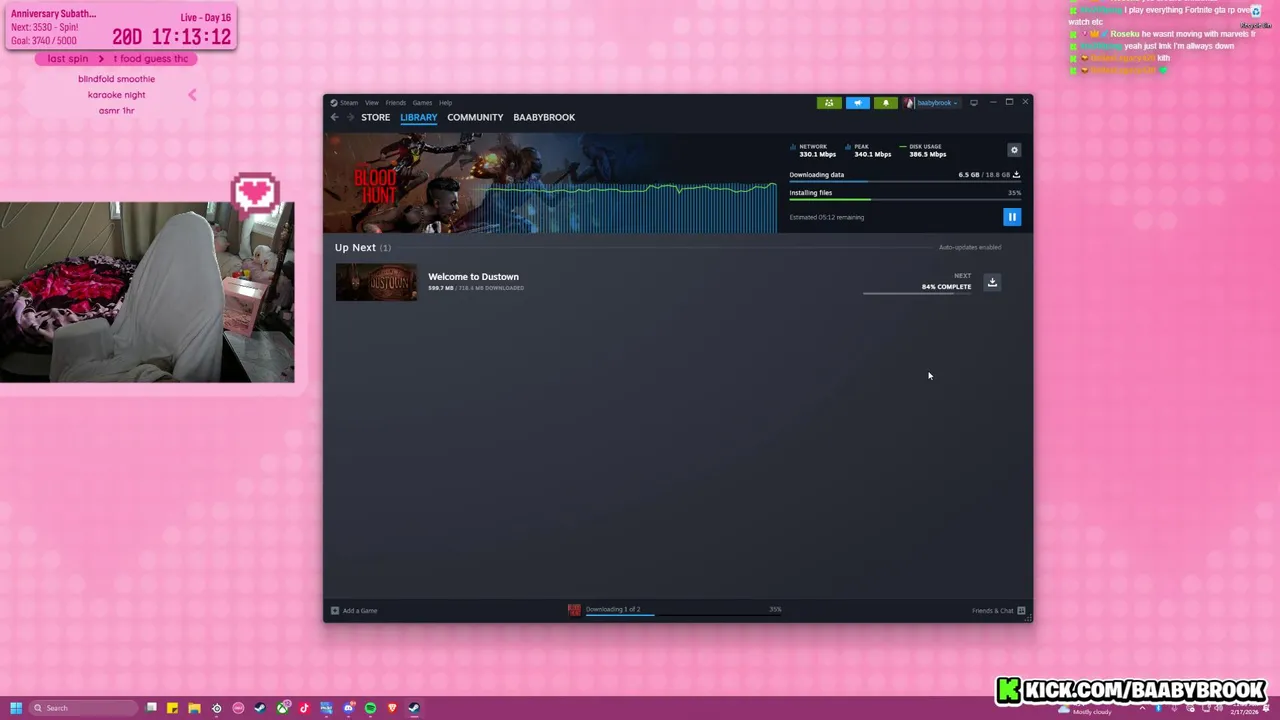Open the Games menu

422,102
